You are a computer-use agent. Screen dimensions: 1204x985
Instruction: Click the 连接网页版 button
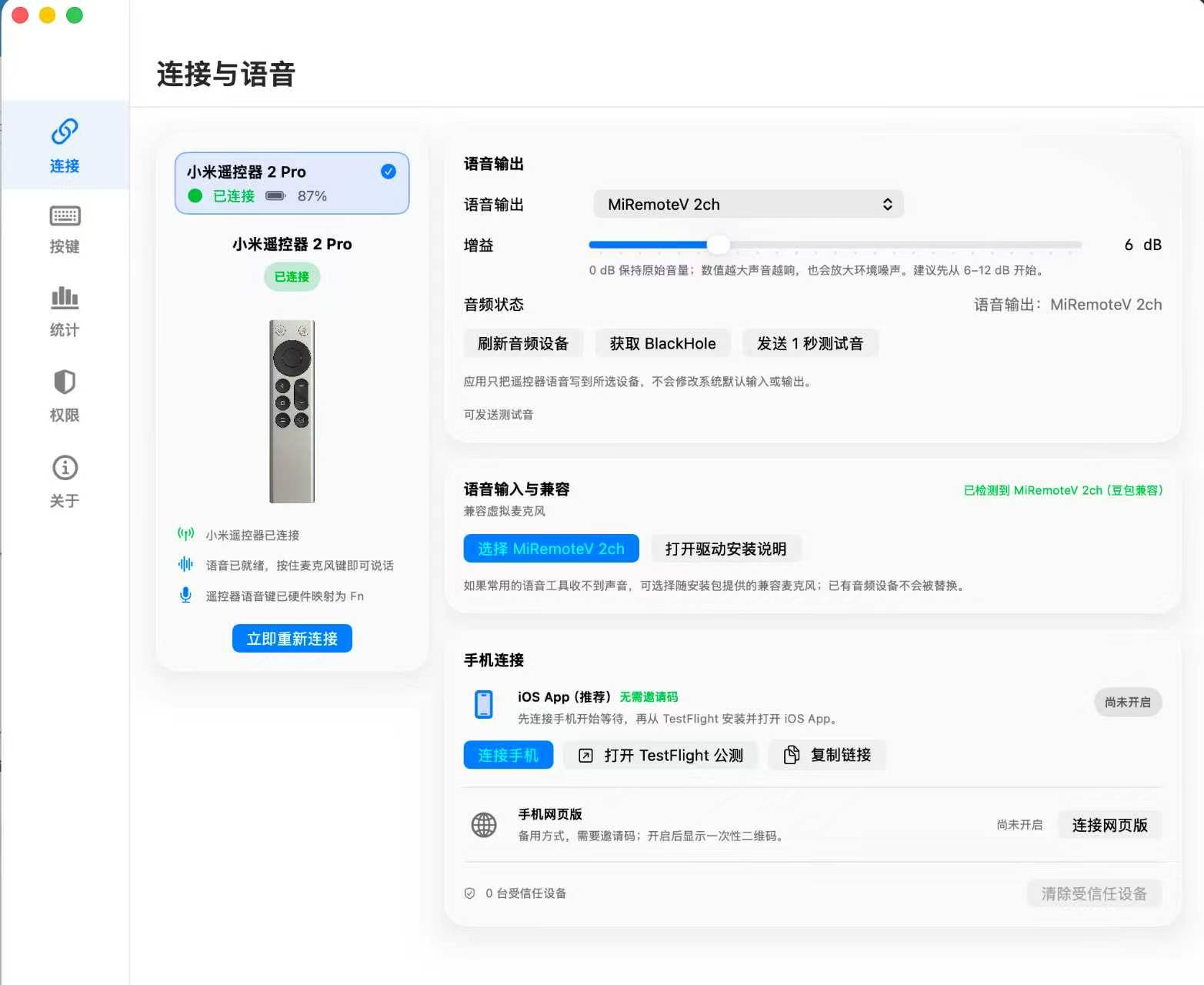coord(1110,825)
